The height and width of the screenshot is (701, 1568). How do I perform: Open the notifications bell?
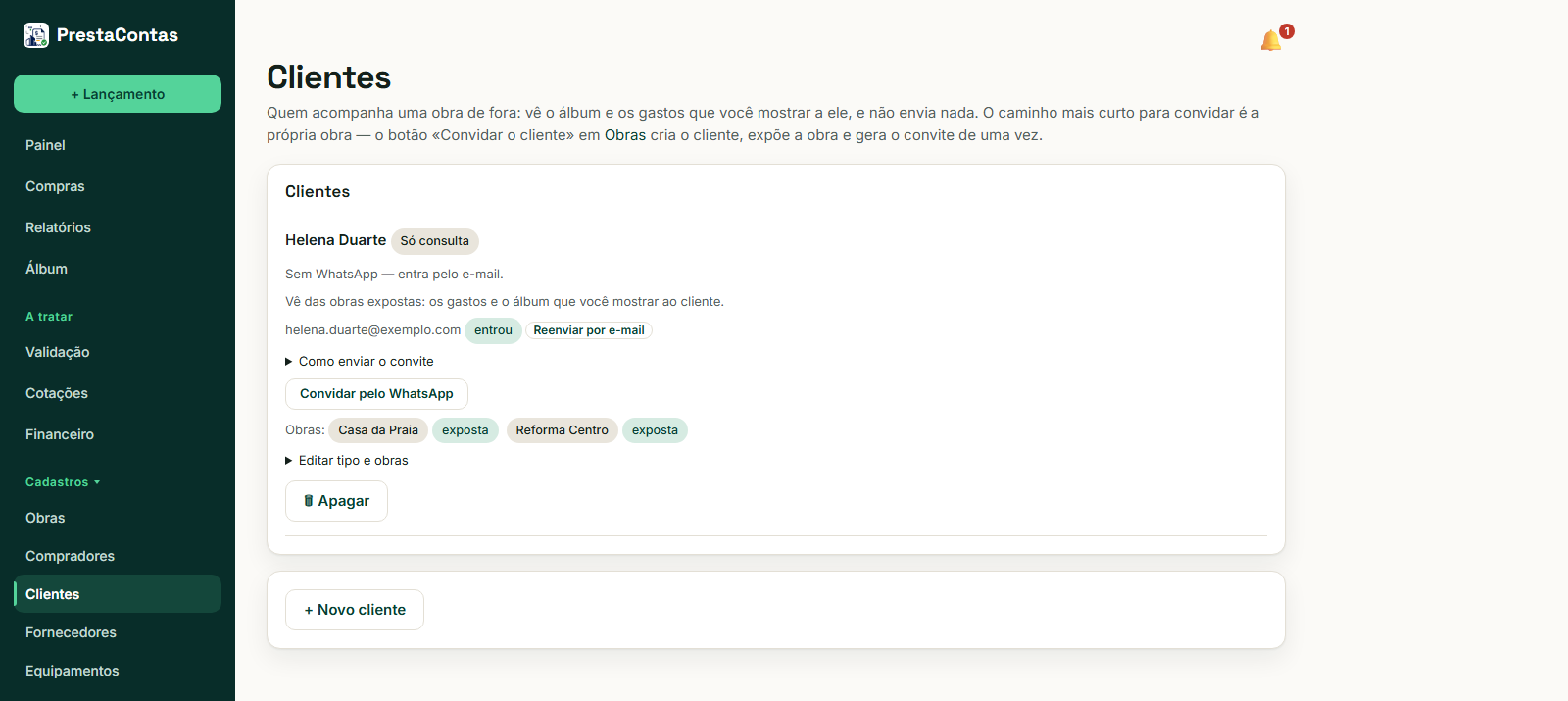click(x=1271, y=40)
